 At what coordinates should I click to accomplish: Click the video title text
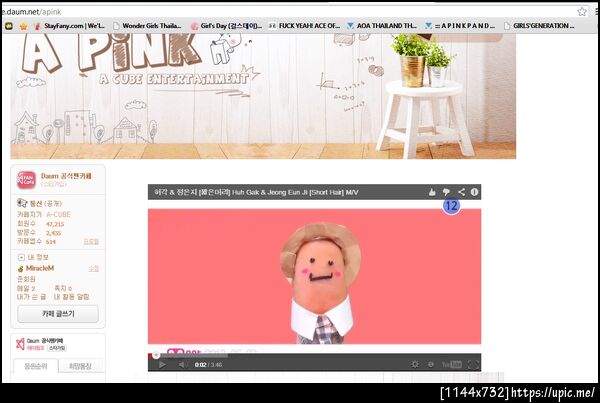[256, 192]
